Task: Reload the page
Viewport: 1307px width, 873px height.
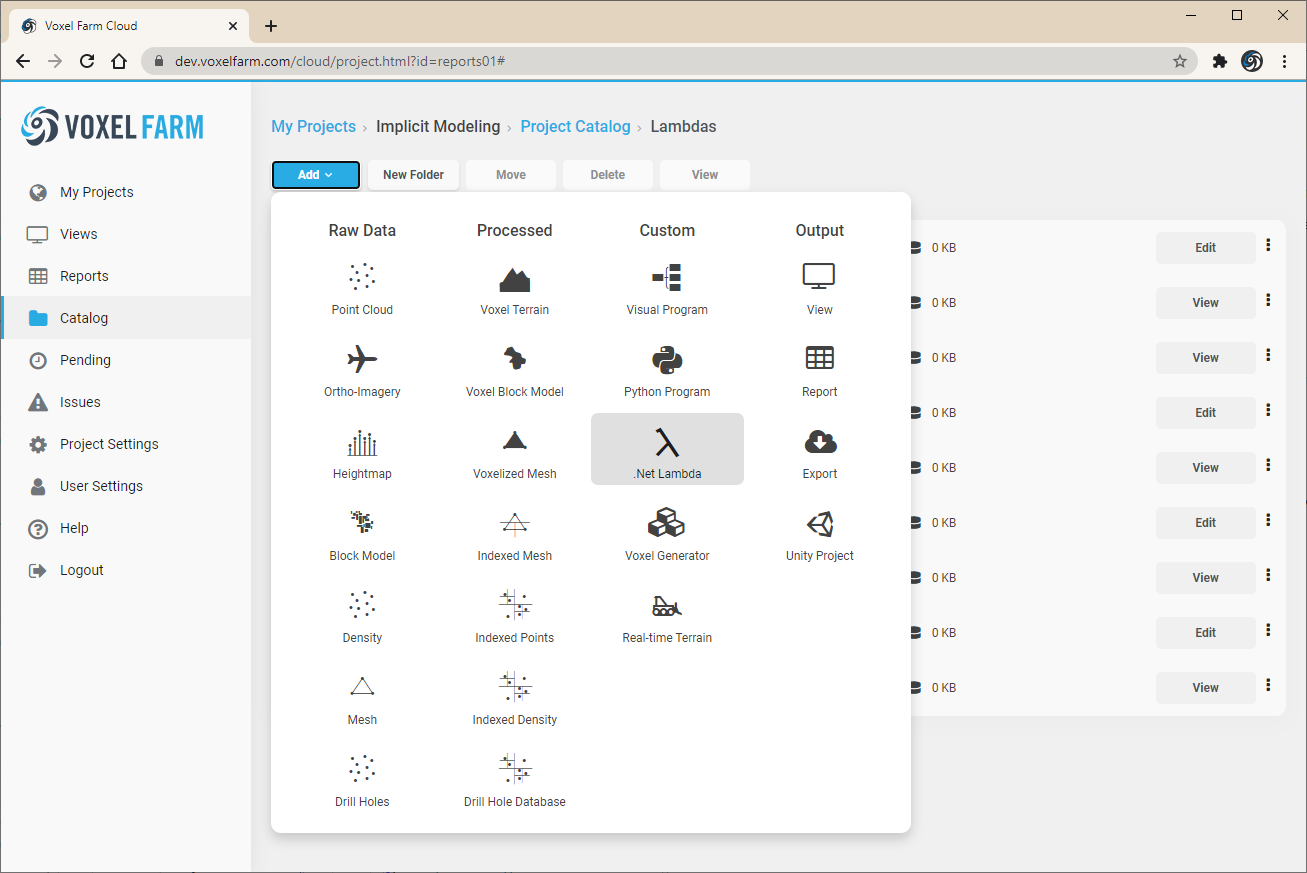Action: pos(87,61)
